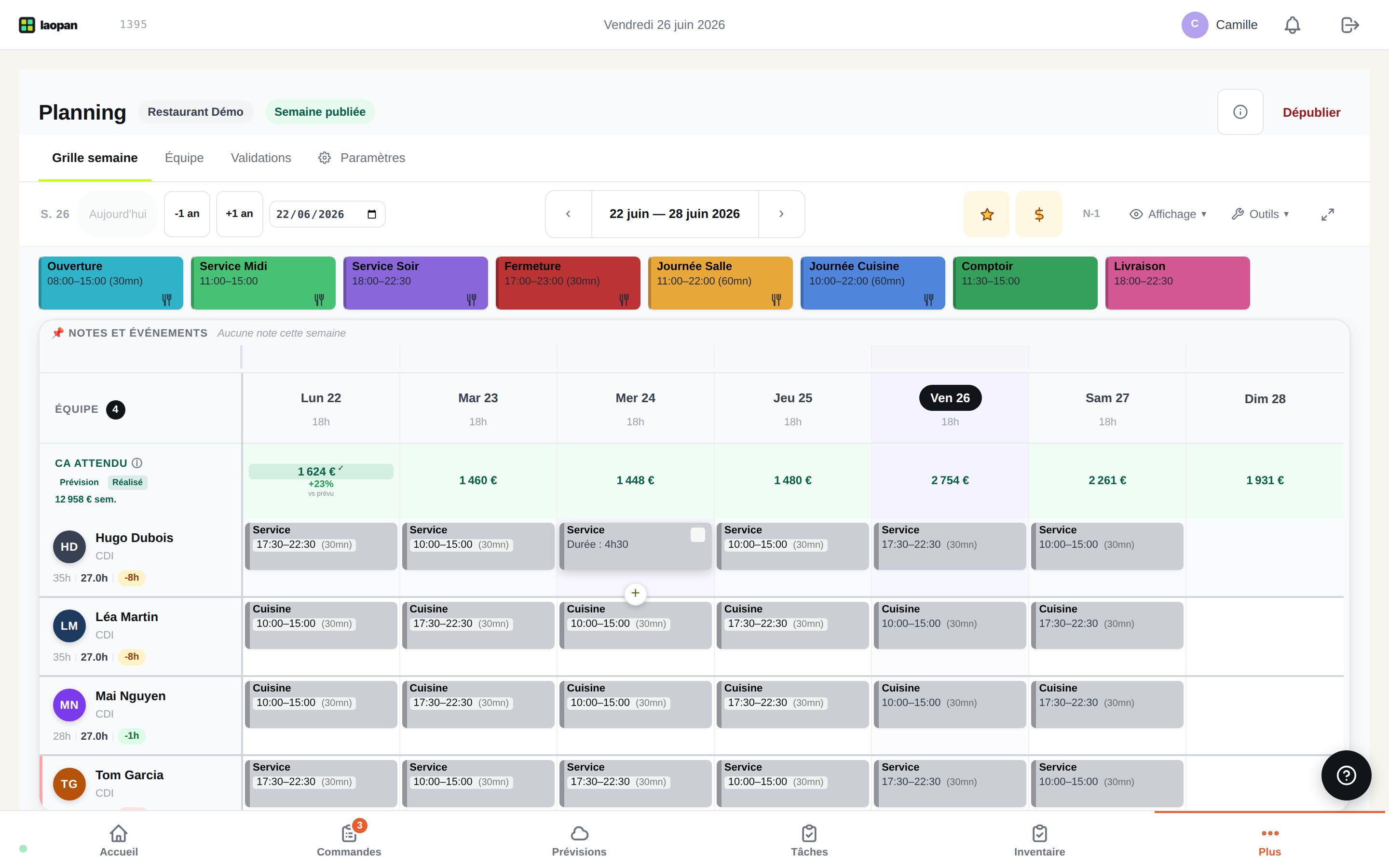Click the dollar sign icon button

[1039, 214]
